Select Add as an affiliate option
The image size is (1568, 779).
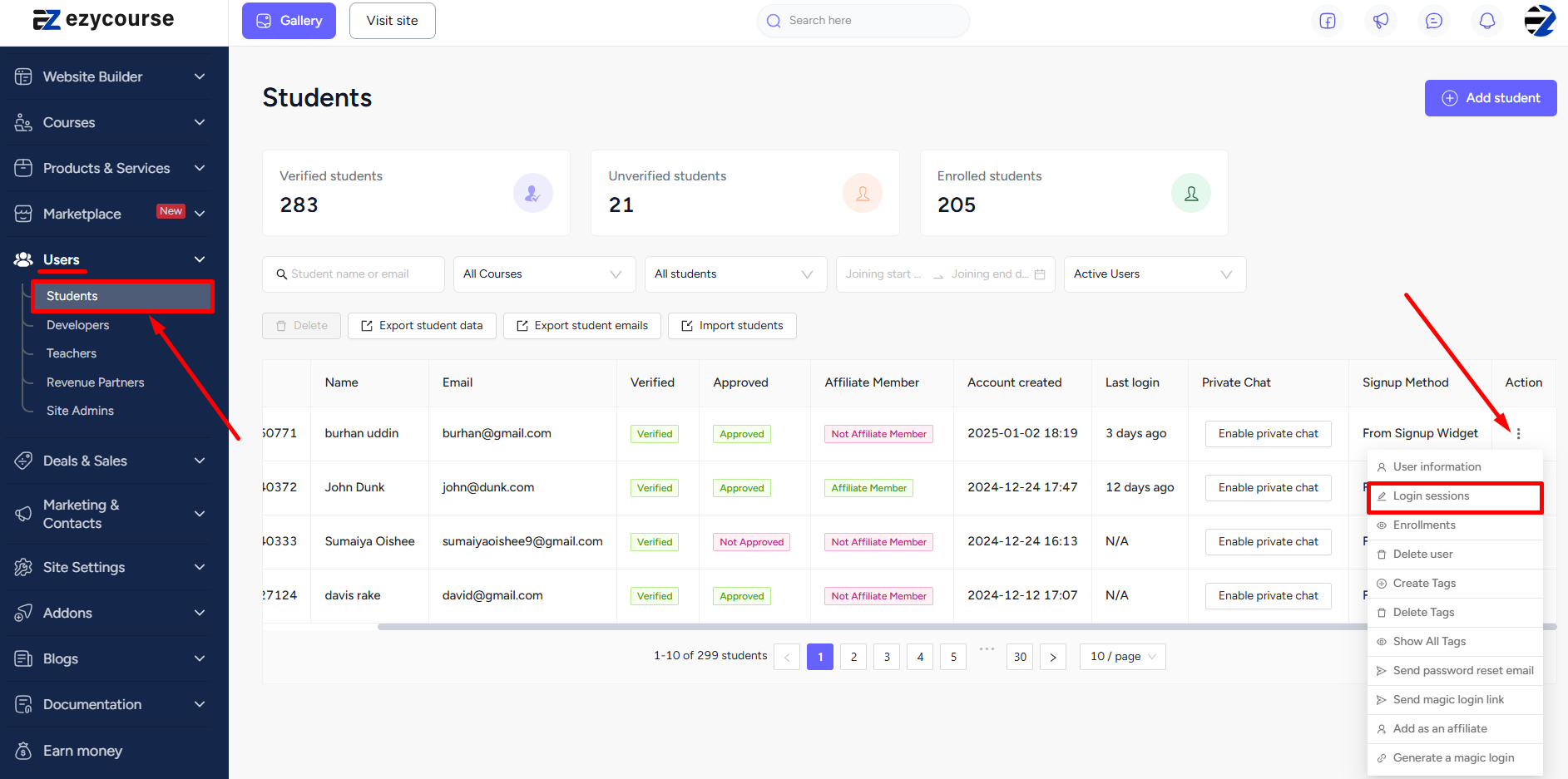1455,729
